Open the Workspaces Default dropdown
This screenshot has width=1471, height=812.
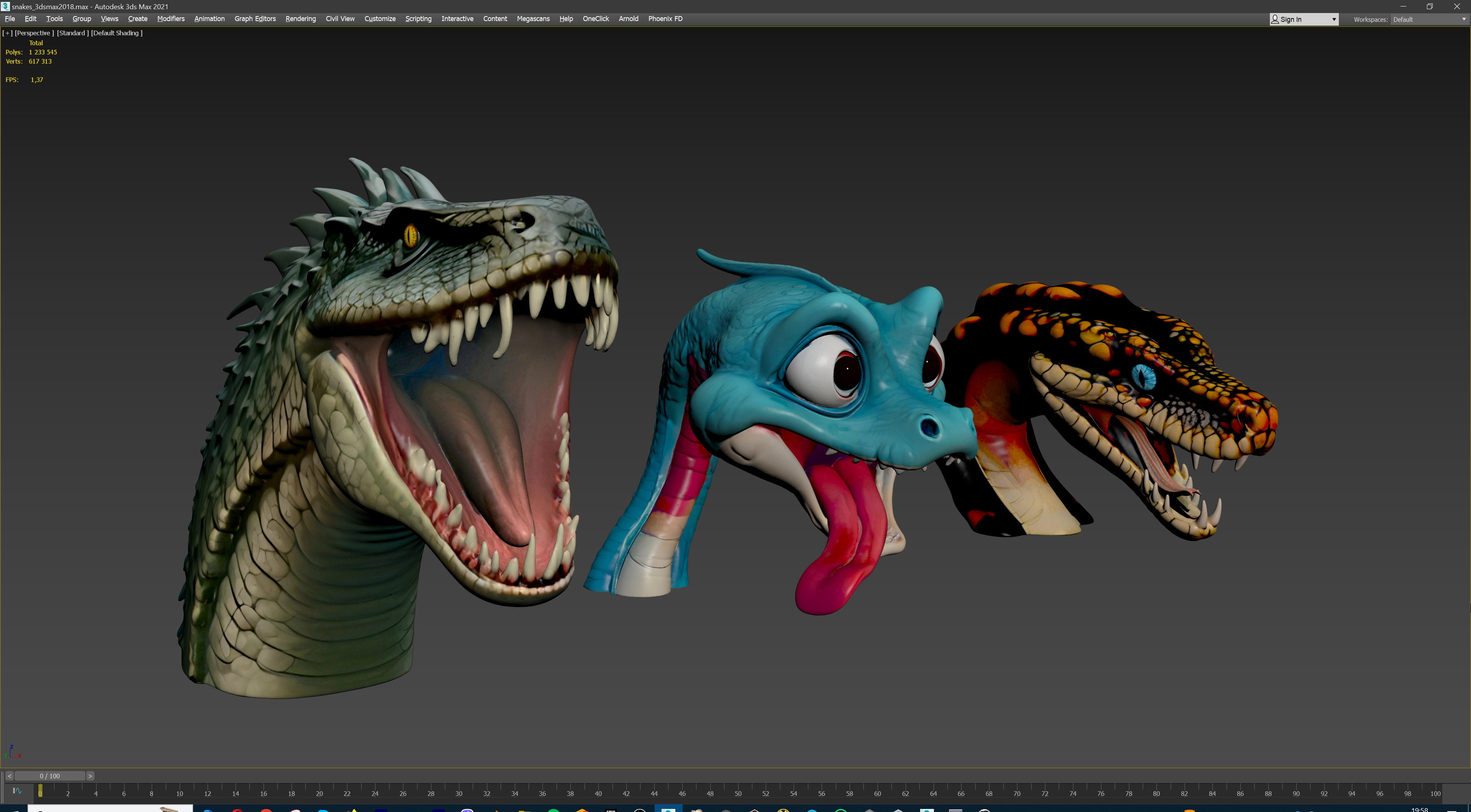click(x=1429, y=20)
